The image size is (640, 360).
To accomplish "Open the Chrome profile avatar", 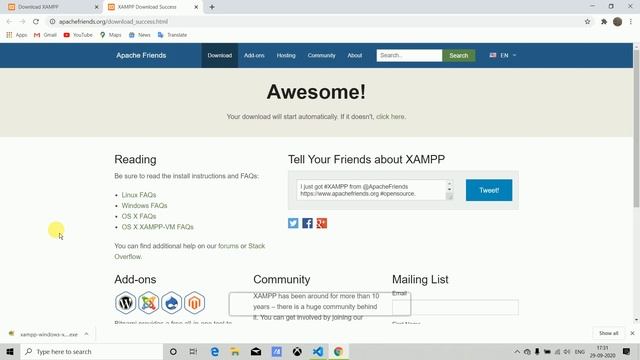I will pyautogui.click(x=618, y=22).
